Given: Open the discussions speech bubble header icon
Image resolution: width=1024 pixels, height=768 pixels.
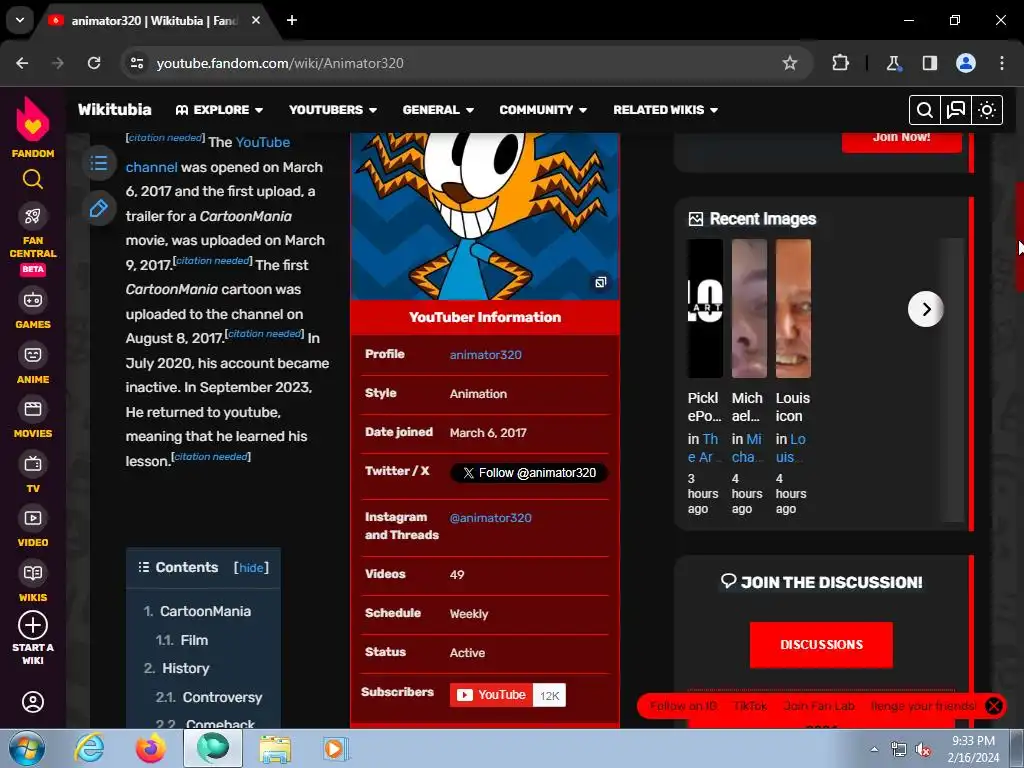Looking at the screenshot, I should pyautogui.click(x=955, y=110).
